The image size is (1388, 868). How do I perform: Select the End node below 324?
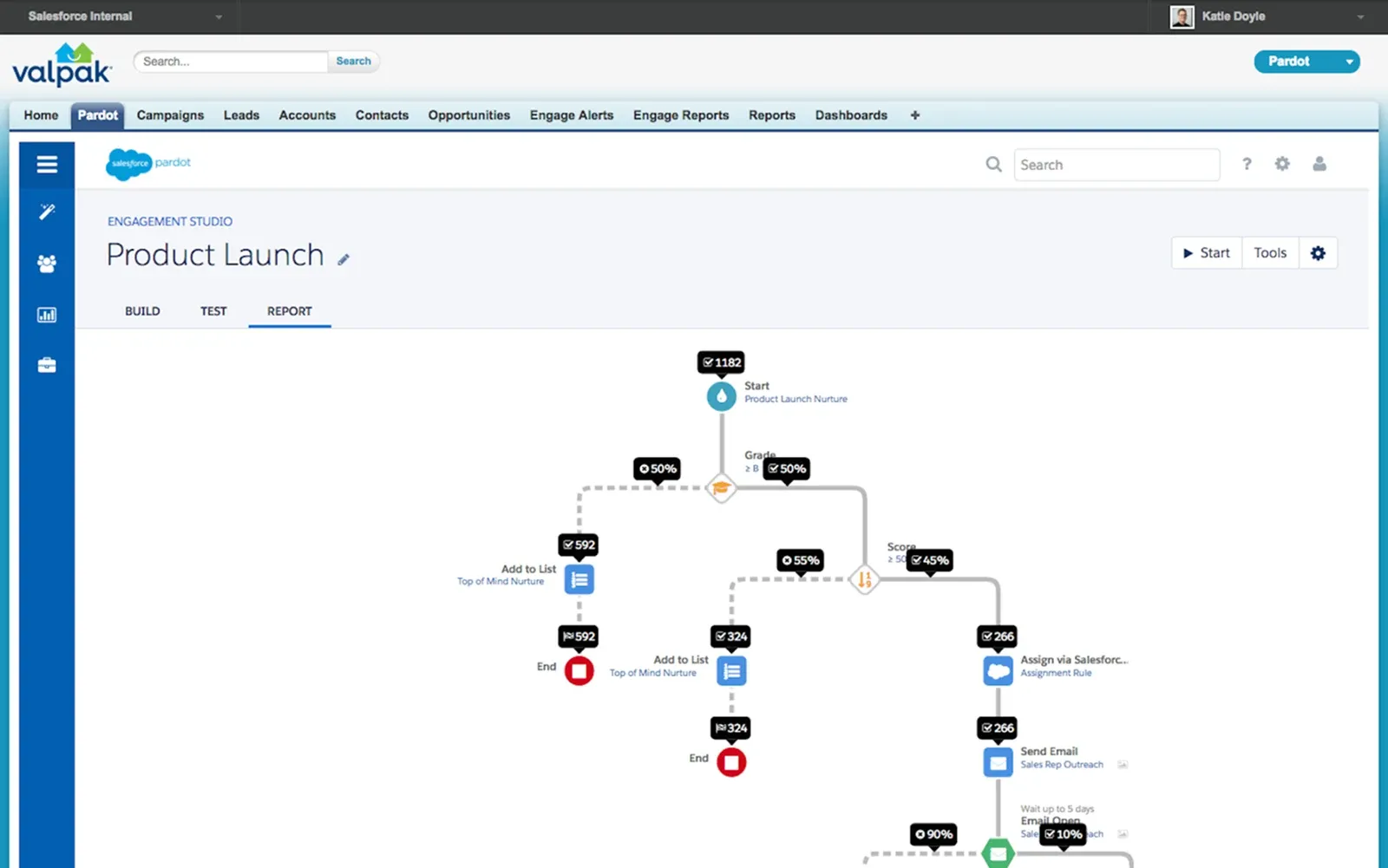coord(731,762)
